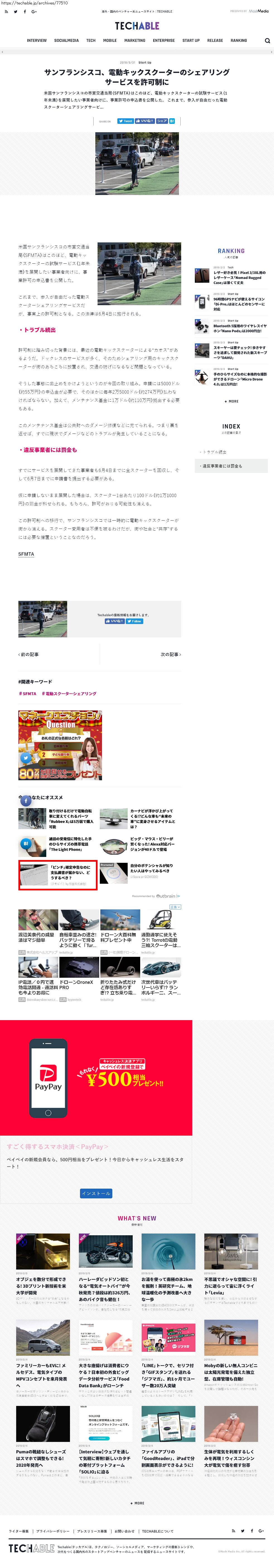Open the SFMTA source link below article

click(26, 555)
